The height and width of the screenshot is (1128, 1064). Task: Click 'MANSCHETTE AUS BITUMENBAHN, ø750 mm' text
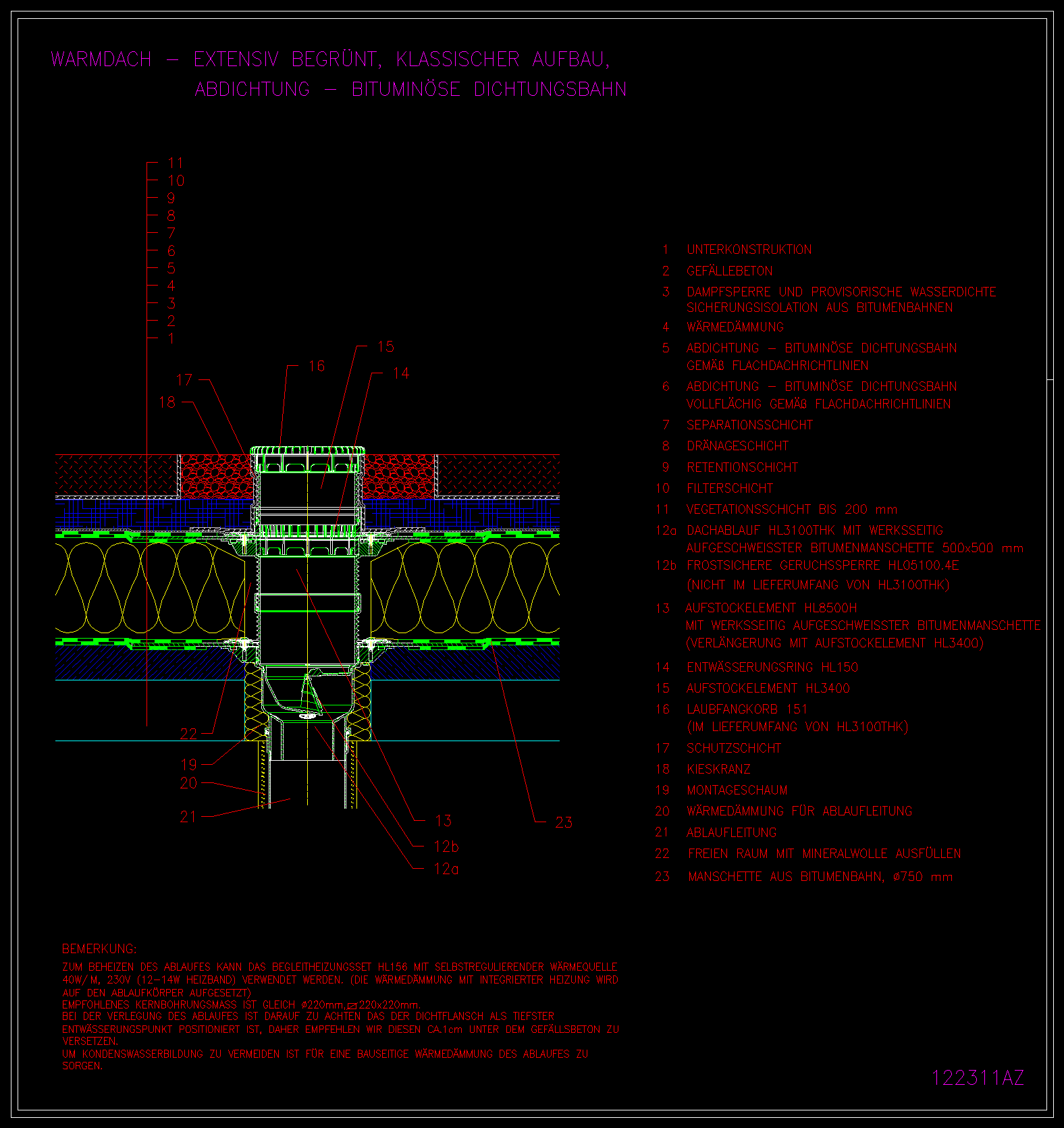[820, 876]
